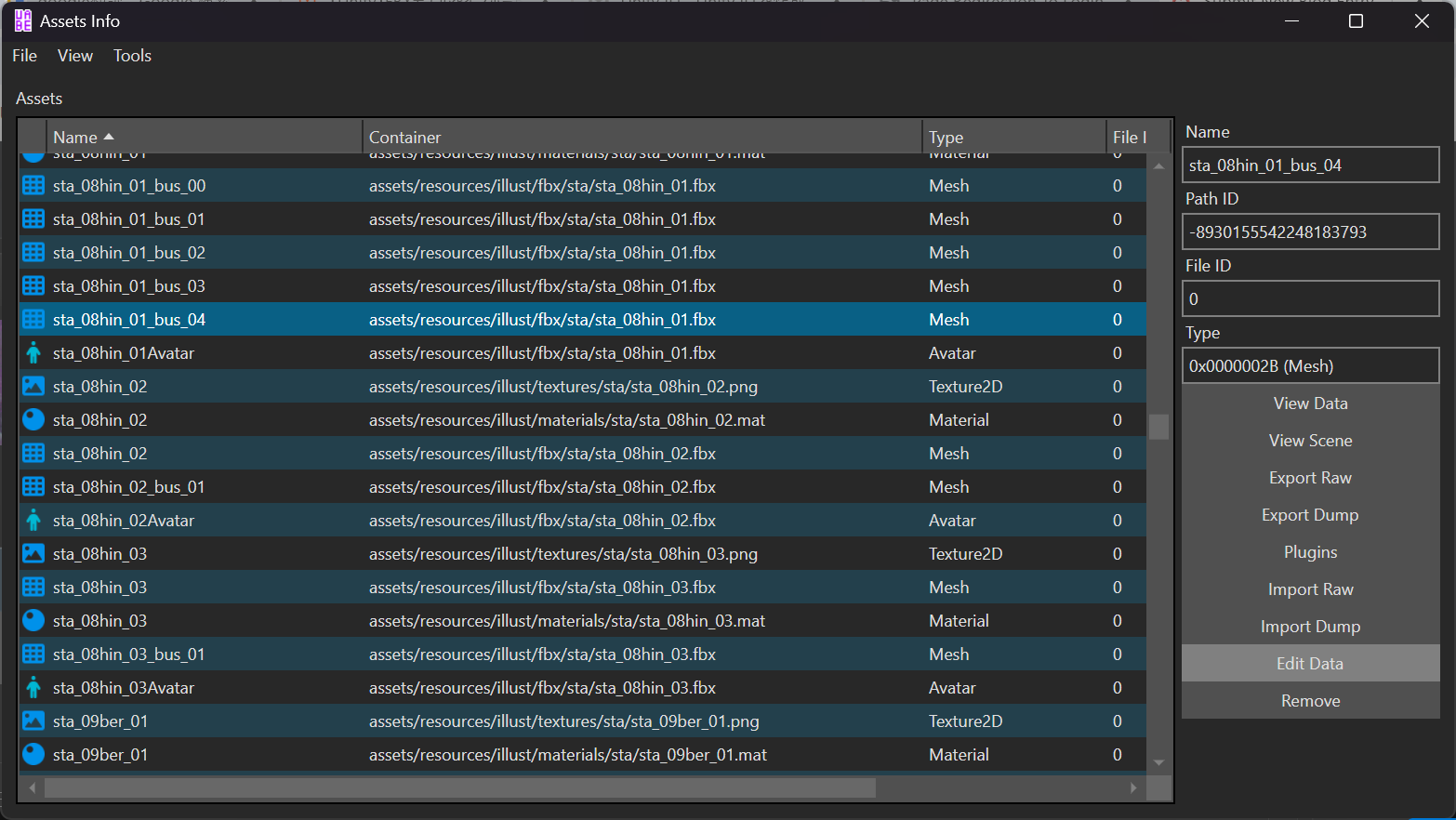Click the mesh icon of sta_08hin_01_bus_03
Screen dimensions: 1456x820
pos(33,285)
